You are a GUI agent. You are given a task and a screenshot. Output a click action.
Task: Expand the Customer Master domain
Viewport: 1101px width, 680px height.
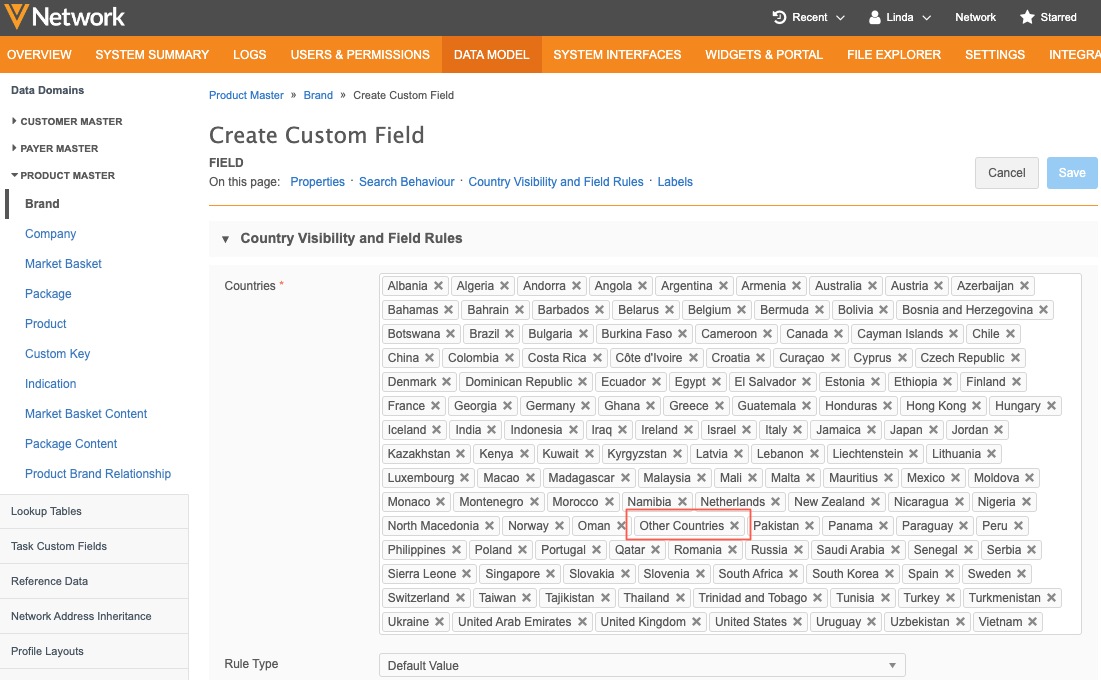tap(14, 121)
